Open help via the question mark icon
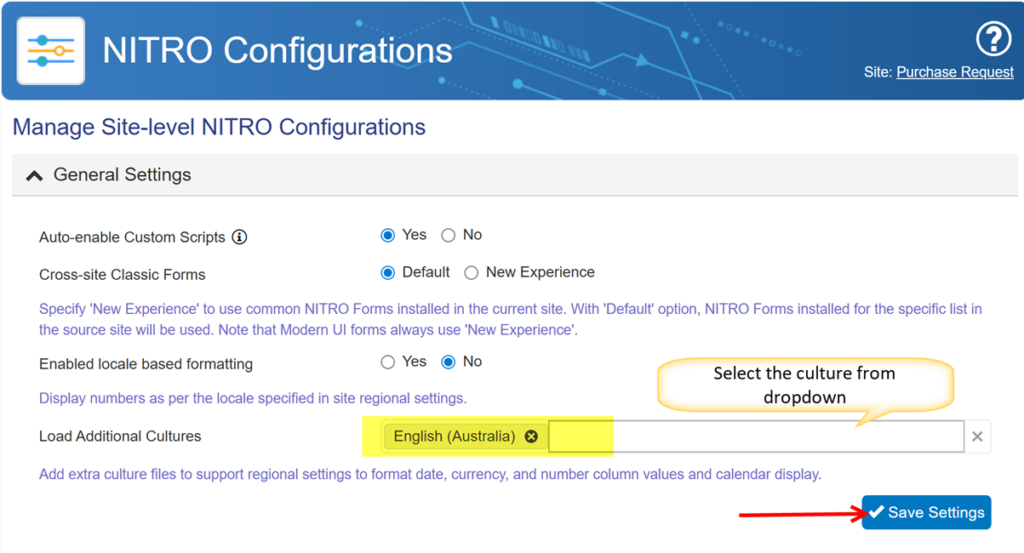Image resolution: width=1024 pixels, height=553 pixels. (x=993, y=40)
